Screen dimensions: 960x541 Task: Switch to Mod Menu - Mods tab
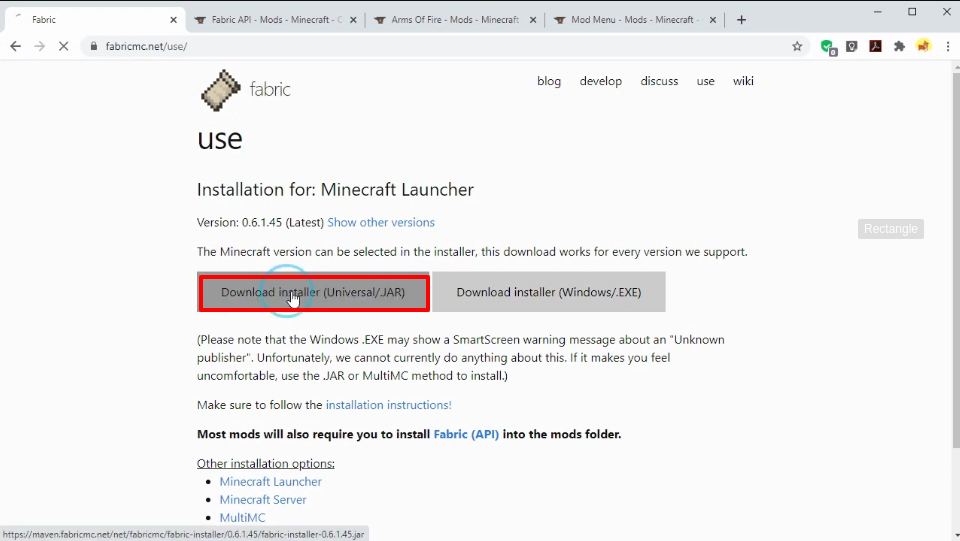point(635,20)
